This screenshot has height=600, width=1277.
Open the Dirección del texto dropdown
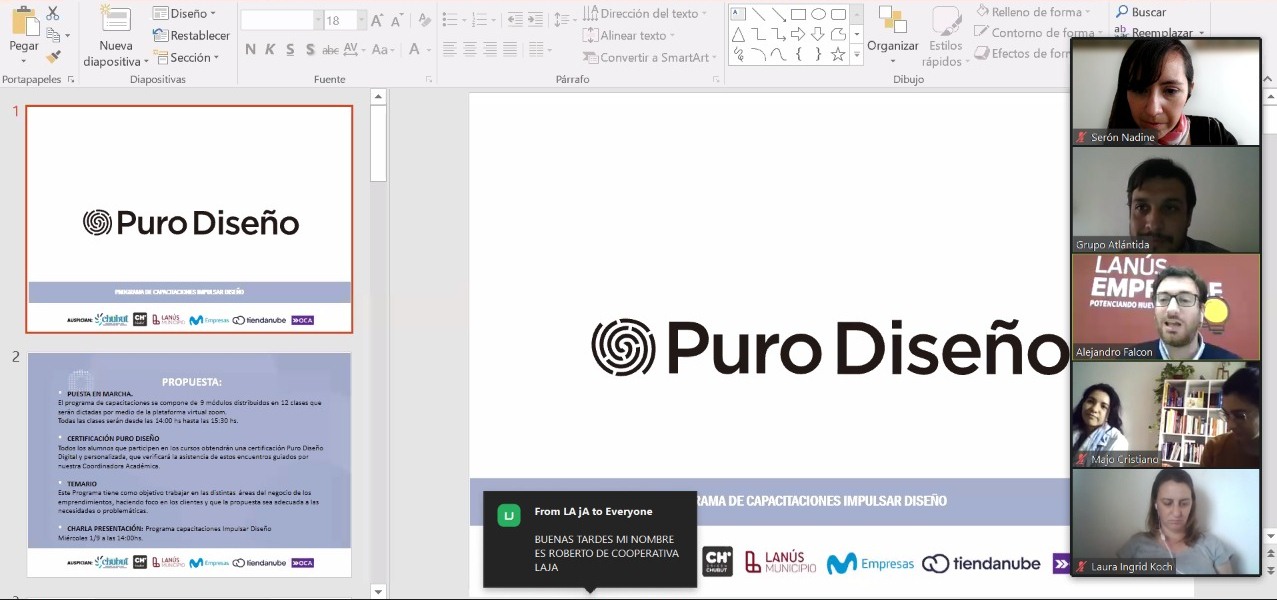[645, 13]
